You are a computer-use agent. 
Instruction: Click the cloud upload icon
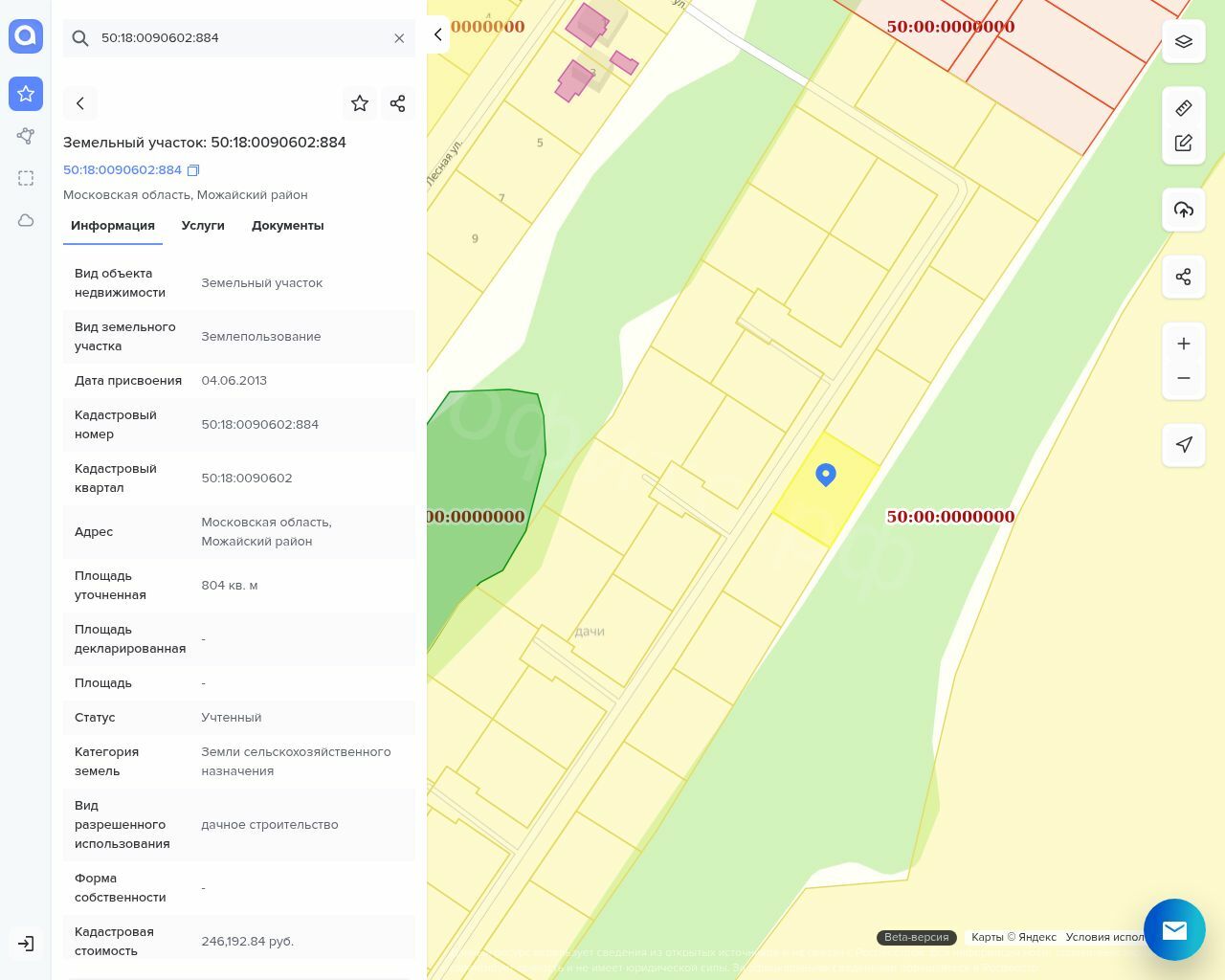(1184, 210)
